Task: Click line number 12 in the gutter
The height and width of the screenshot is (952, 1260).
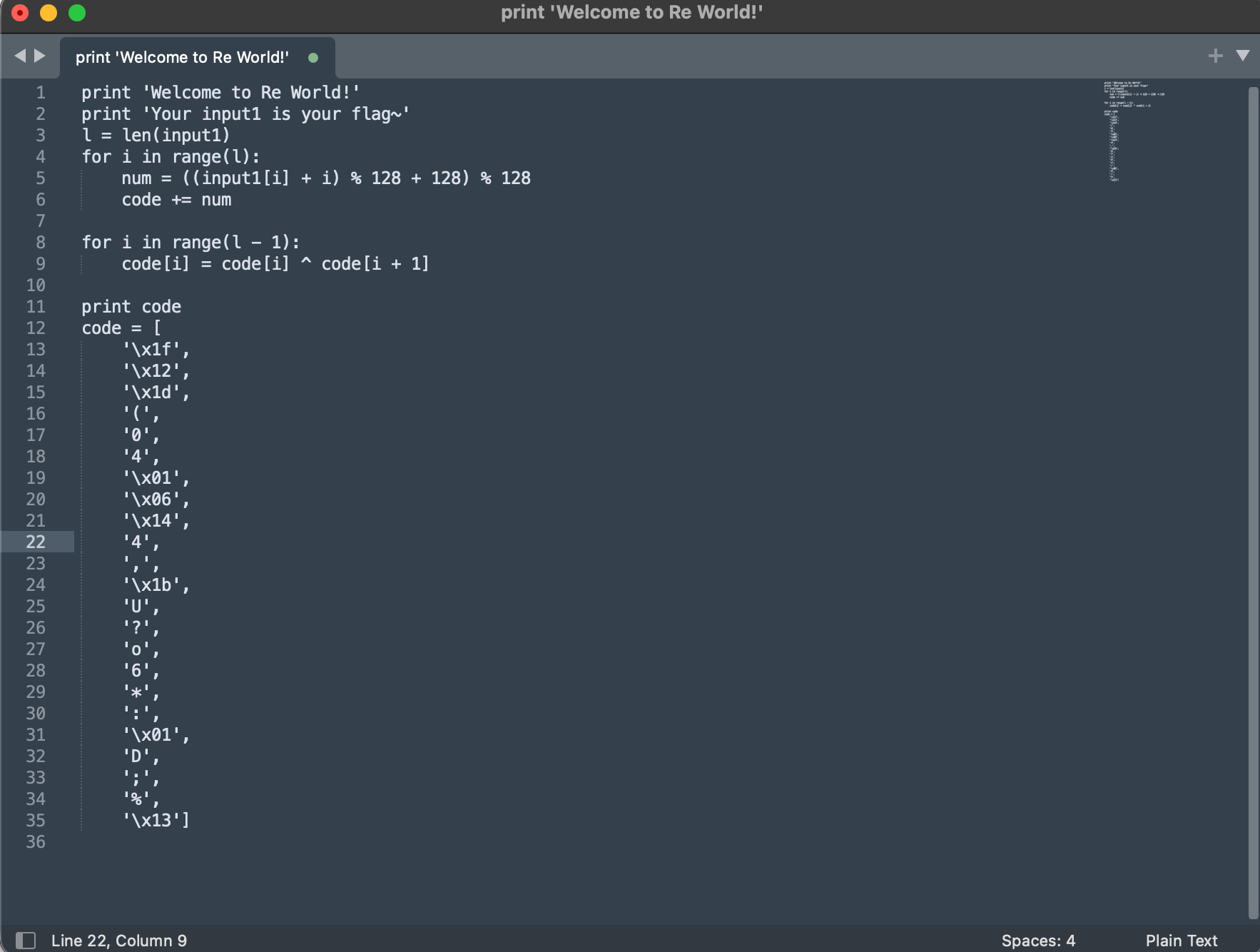Action: (36, 328)
